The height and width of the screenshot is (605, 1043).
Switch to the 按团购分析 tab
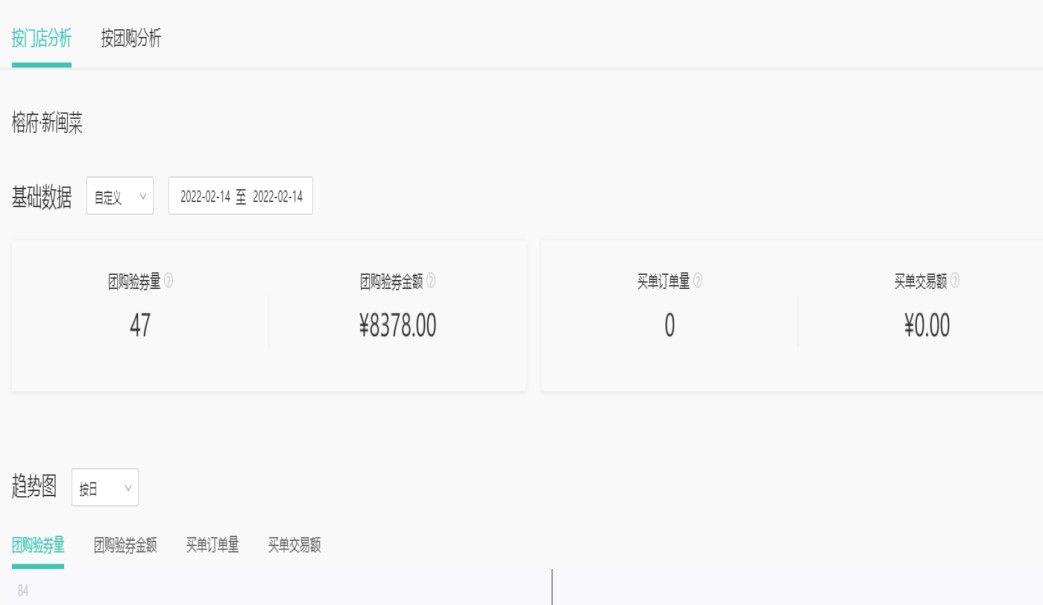[x=131, y=39]
